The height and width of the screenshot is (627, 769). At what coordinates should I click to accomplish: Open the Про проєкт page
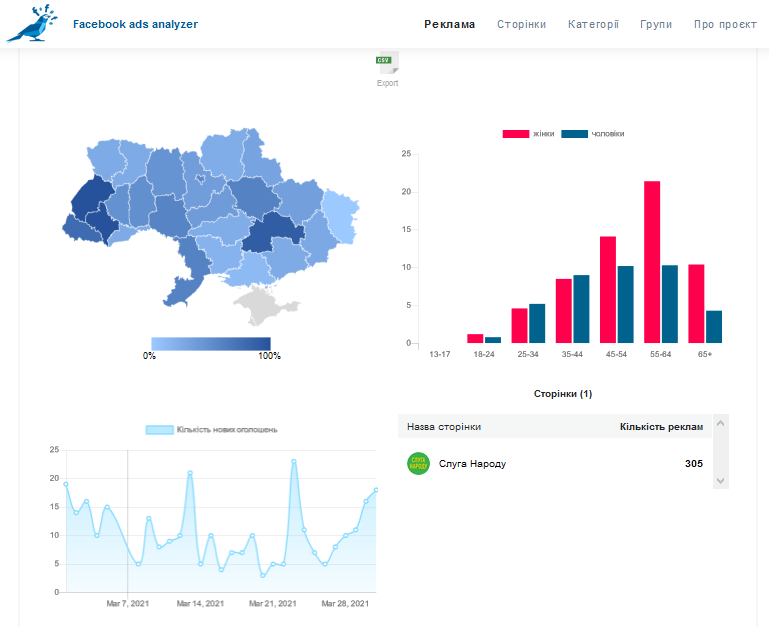tap(725, 24)
